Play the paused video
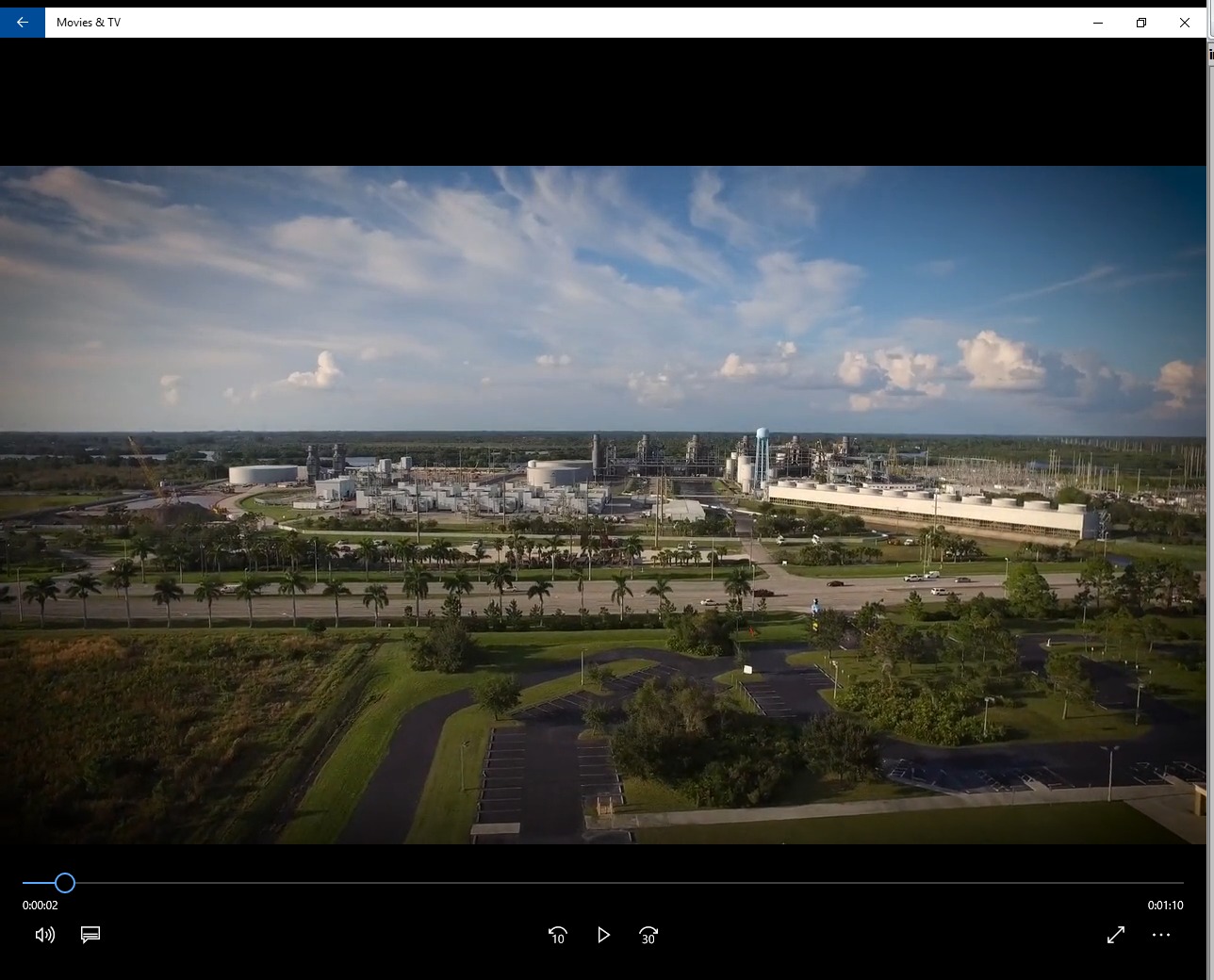Viewport: 1214px width, 980px height. point(603,935)
